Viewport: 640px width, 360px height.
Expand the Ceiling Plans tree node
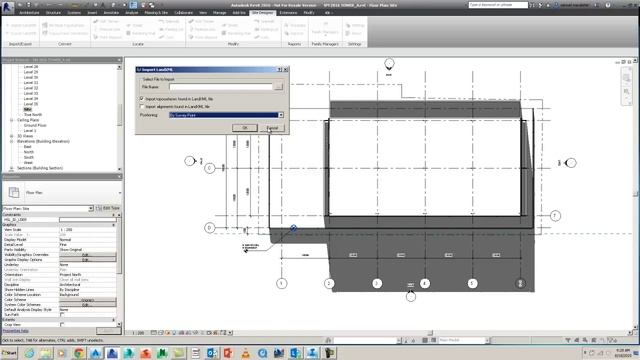coord(12,120)
